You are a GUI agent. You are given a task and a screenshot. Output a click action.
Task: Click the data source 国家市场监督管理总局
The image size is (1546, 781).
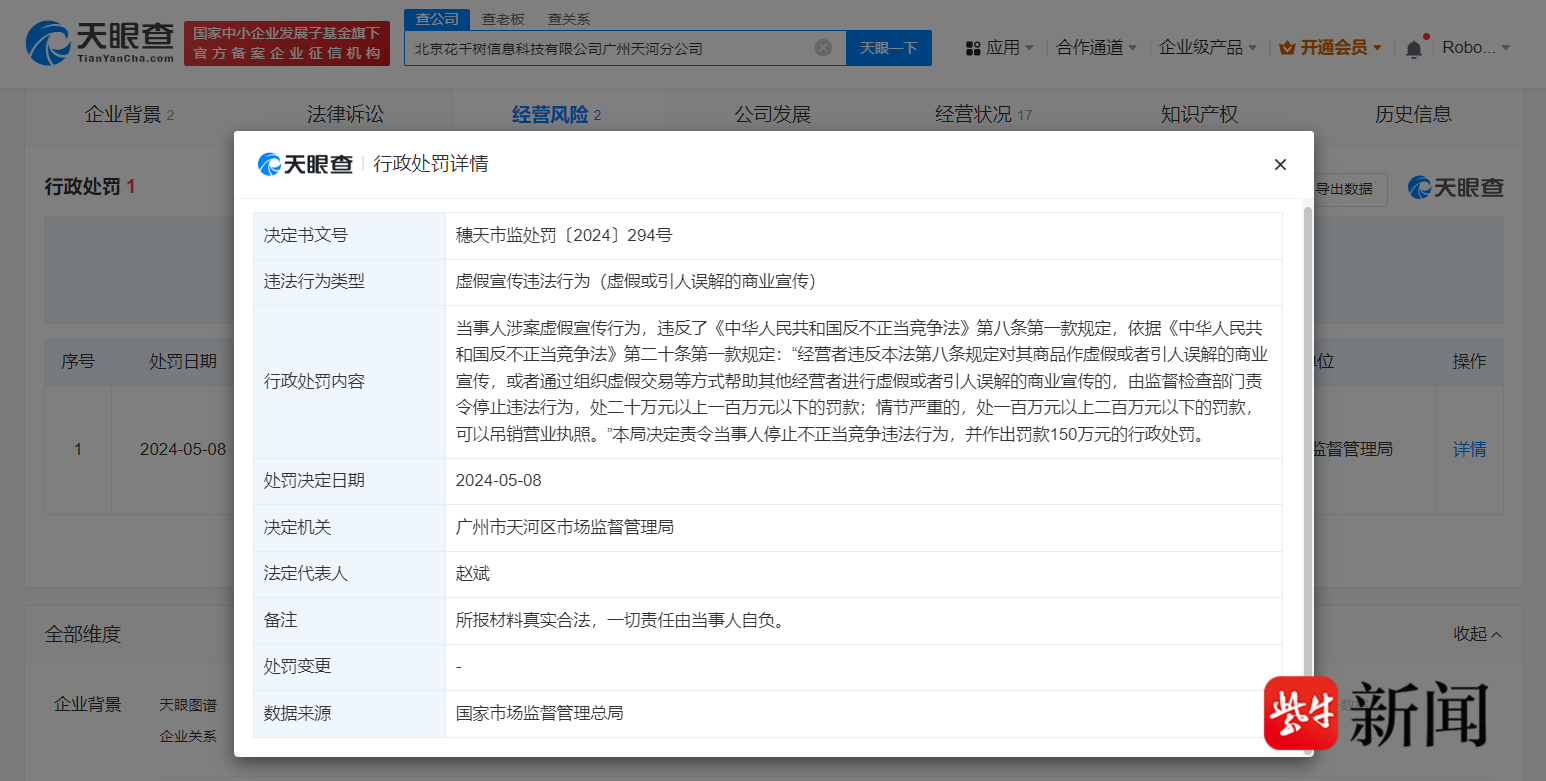click(539, 713)
